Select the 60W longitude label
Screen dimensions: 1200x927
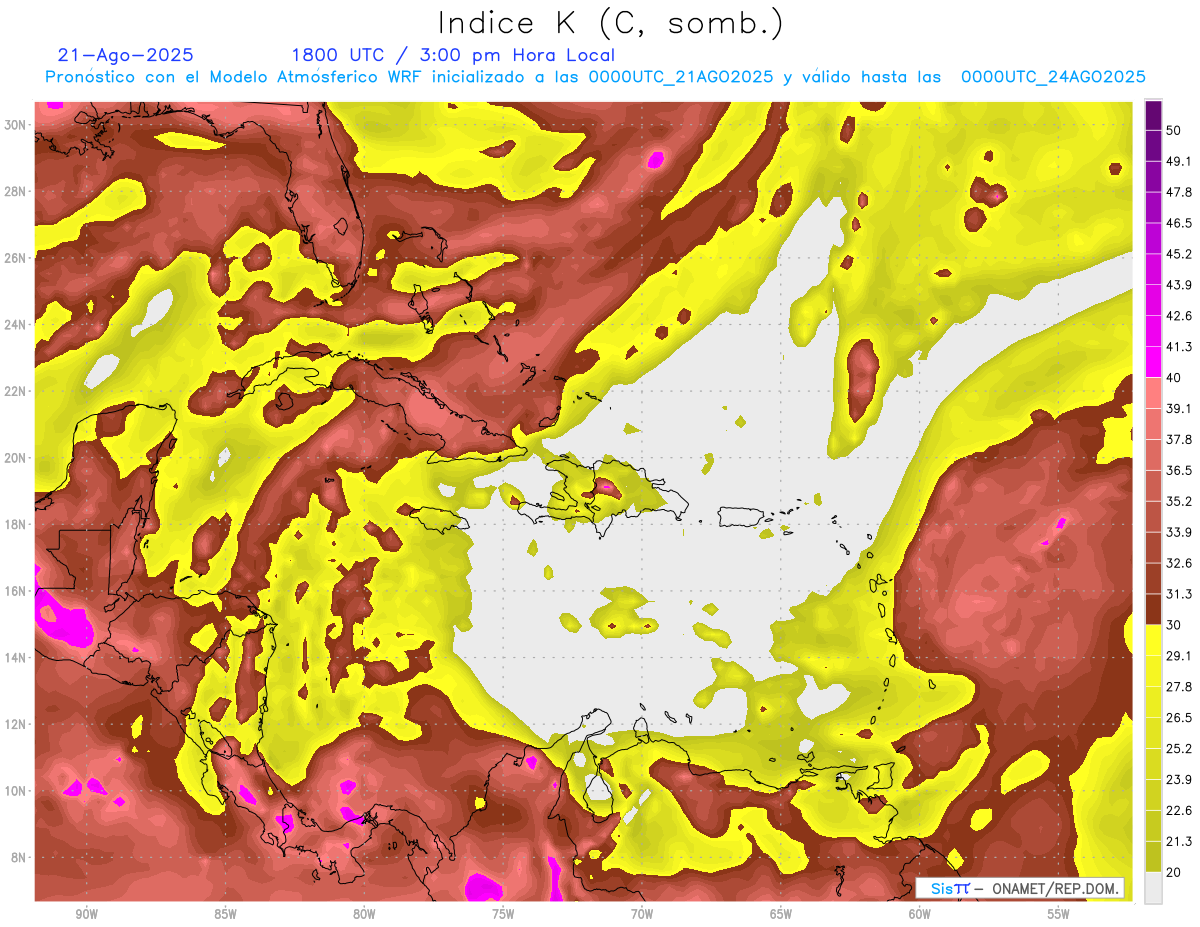click(920, 914)
